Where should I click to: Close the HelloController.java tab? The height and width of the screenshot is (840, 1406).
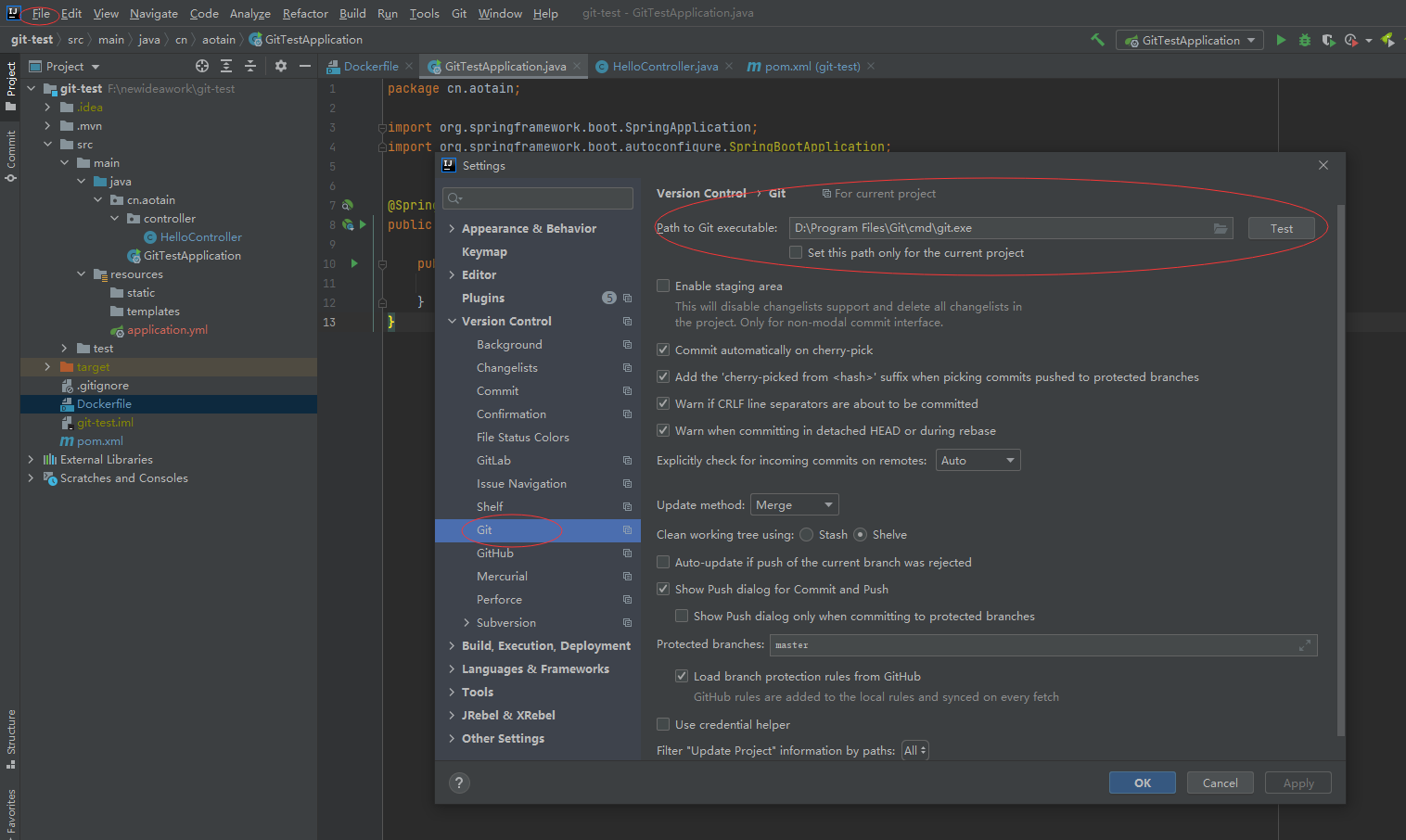point(729,66)
